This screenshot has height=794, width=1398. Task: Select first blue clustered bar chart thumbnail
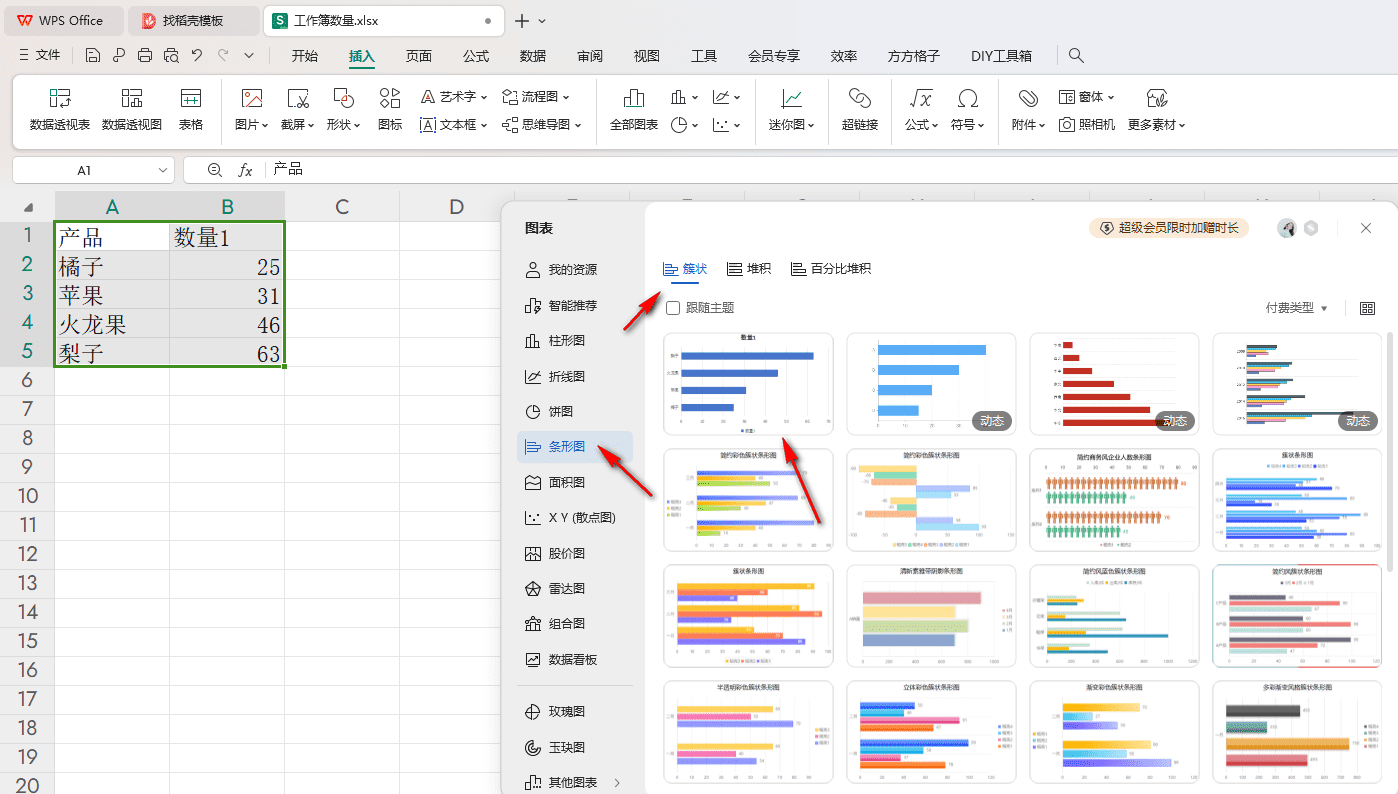(748, 384)
